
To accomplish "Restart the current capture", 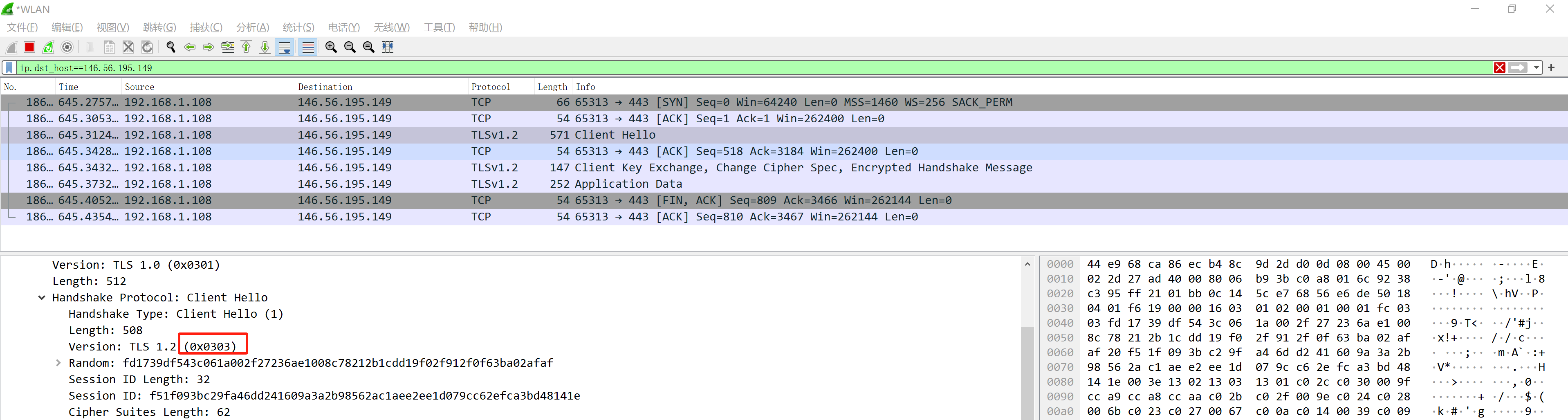I will [x=49, y=47].
